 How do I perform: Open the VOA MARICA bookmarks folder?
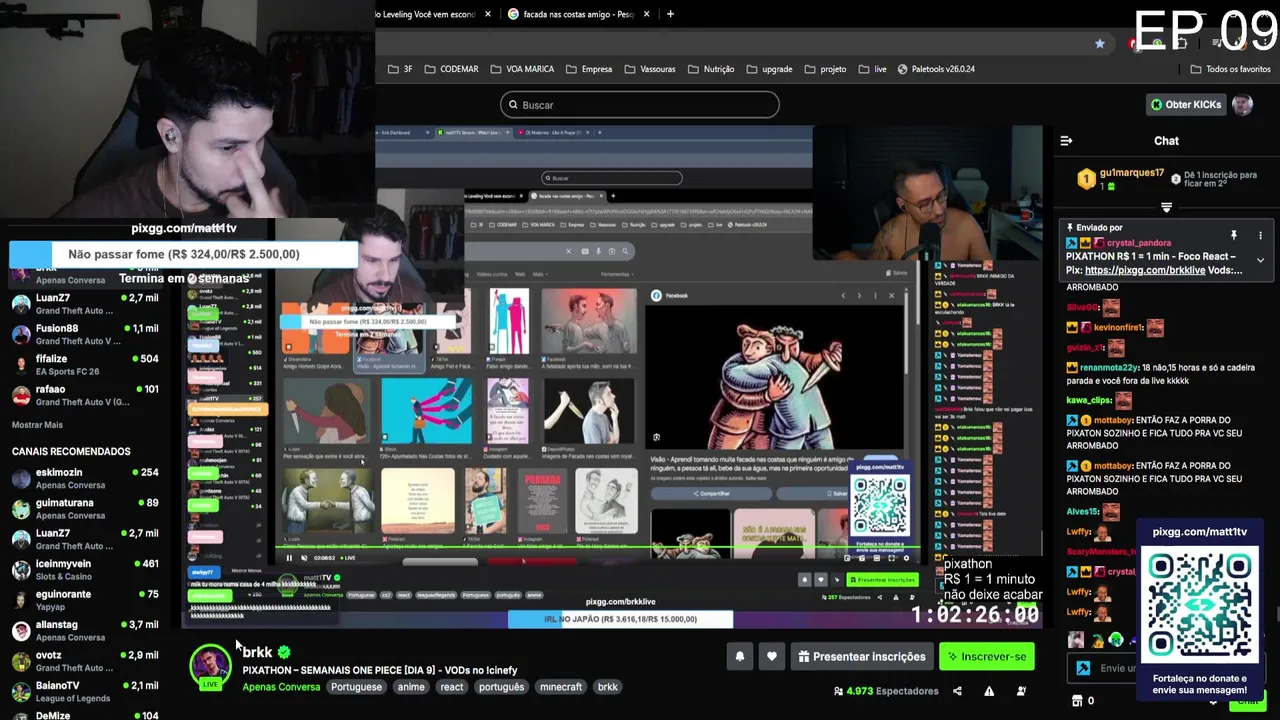click(522, 69)
